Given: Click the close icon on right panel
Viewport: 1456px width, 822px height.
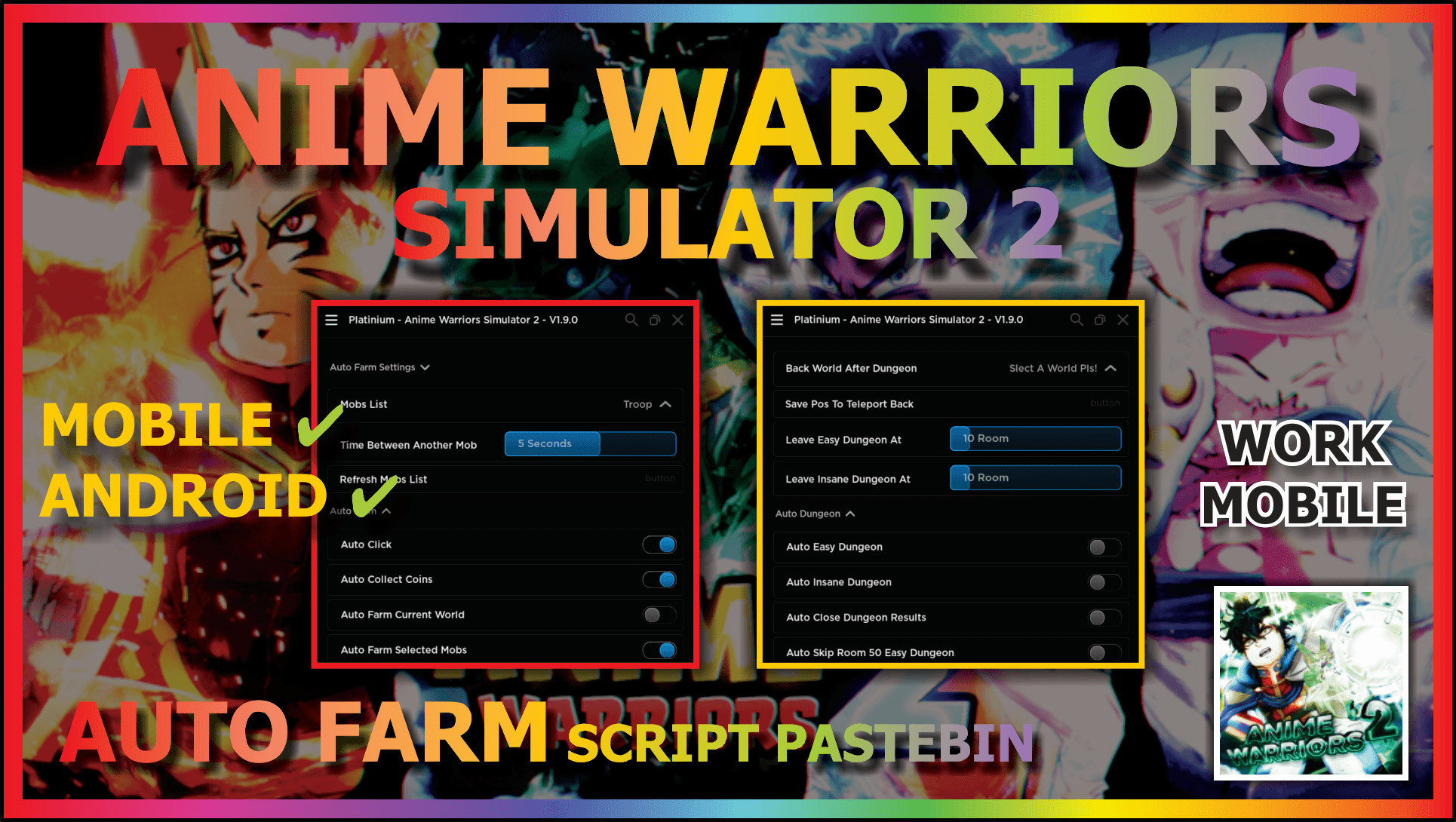Looking at the screenshot, I should pyautogui.click(x=1122, y=319).
